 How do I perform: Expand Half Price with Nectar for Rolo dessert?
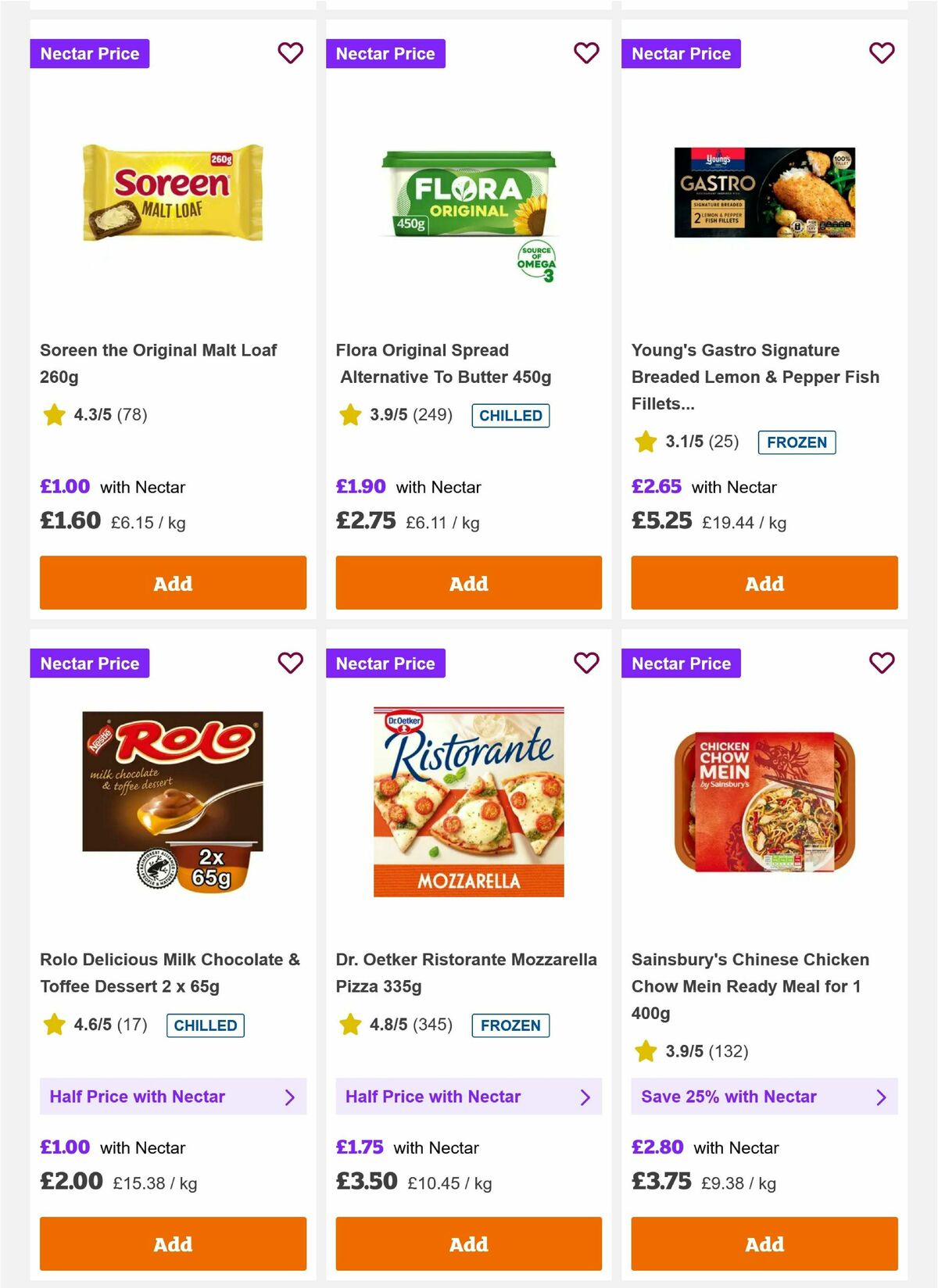tap(173, 1097)
